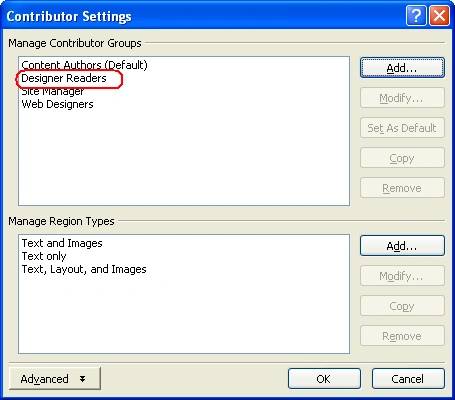Select the Site Manager group
This screenshot has height=400, width=455.
(x=53, y=91)
